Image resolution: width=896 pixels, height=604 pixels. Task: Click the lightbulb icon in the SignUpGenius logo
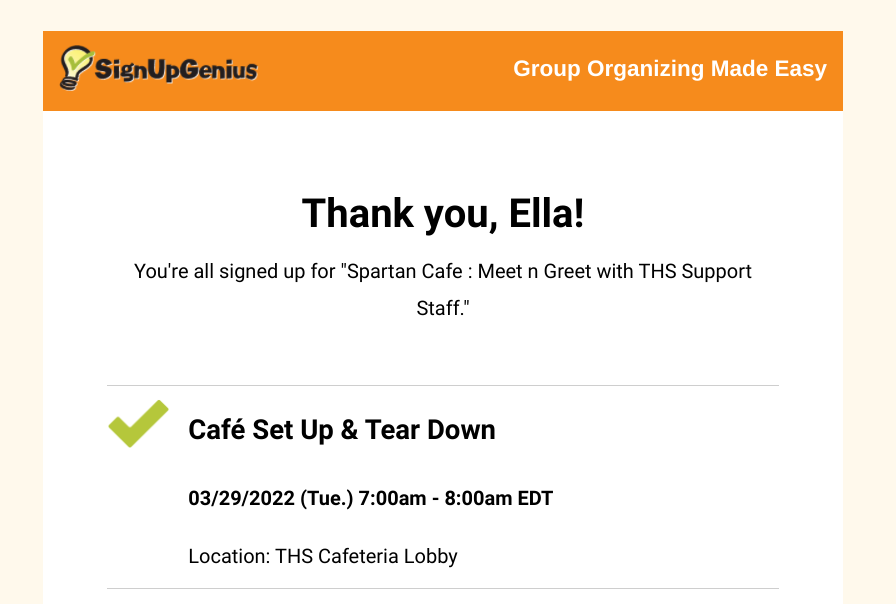pyautogui.click(x=76, y=68)
